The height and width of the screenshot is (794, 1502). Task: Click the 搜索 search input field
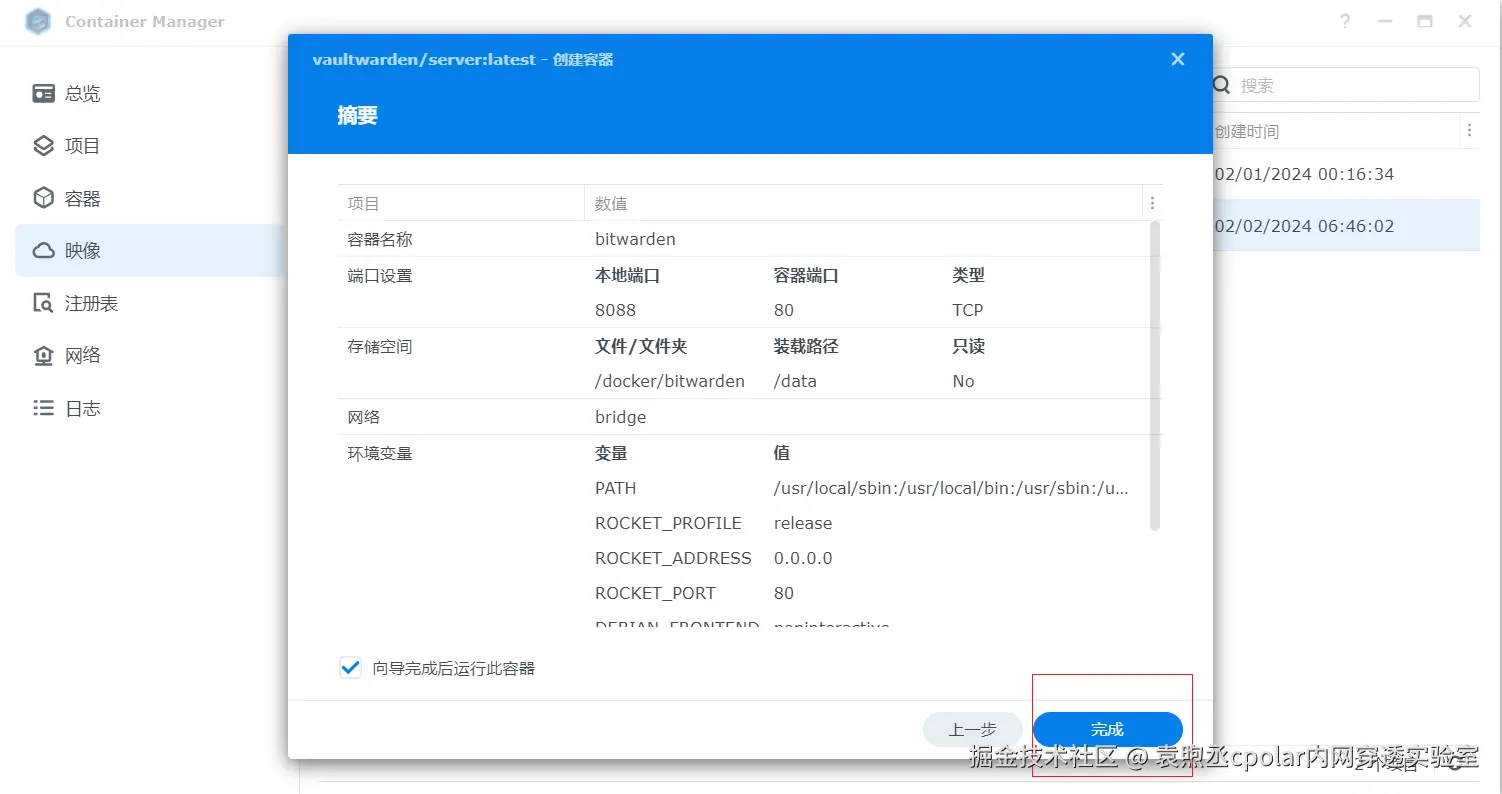coord(1345,85)
